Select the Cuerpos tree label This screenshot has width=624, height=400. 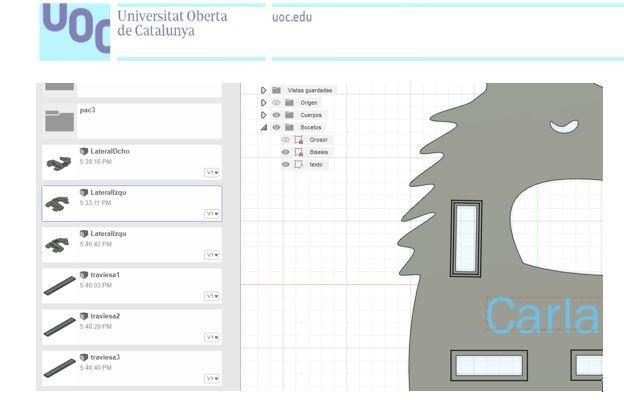click(311, 115)
